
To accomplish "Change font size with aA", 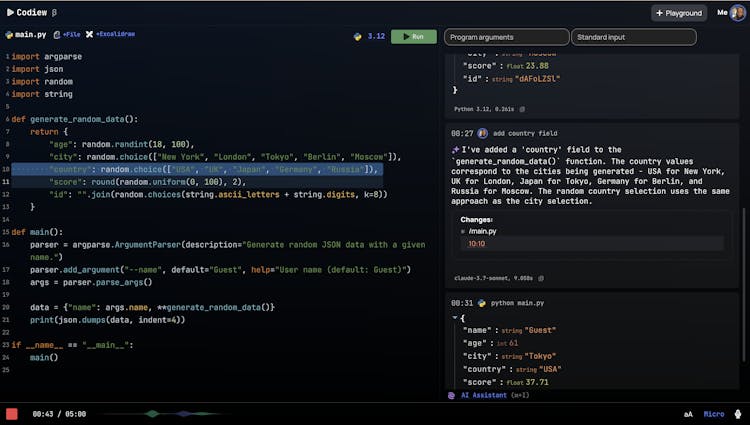I will coord(688,414).
